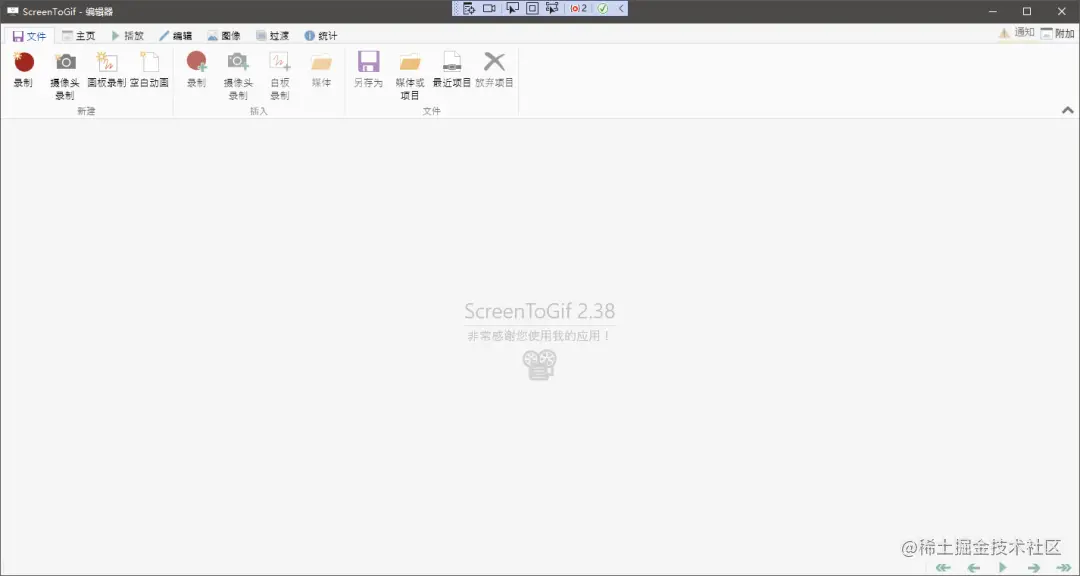Go to the next frame
1080x576 pixels.
point(1034,568)
